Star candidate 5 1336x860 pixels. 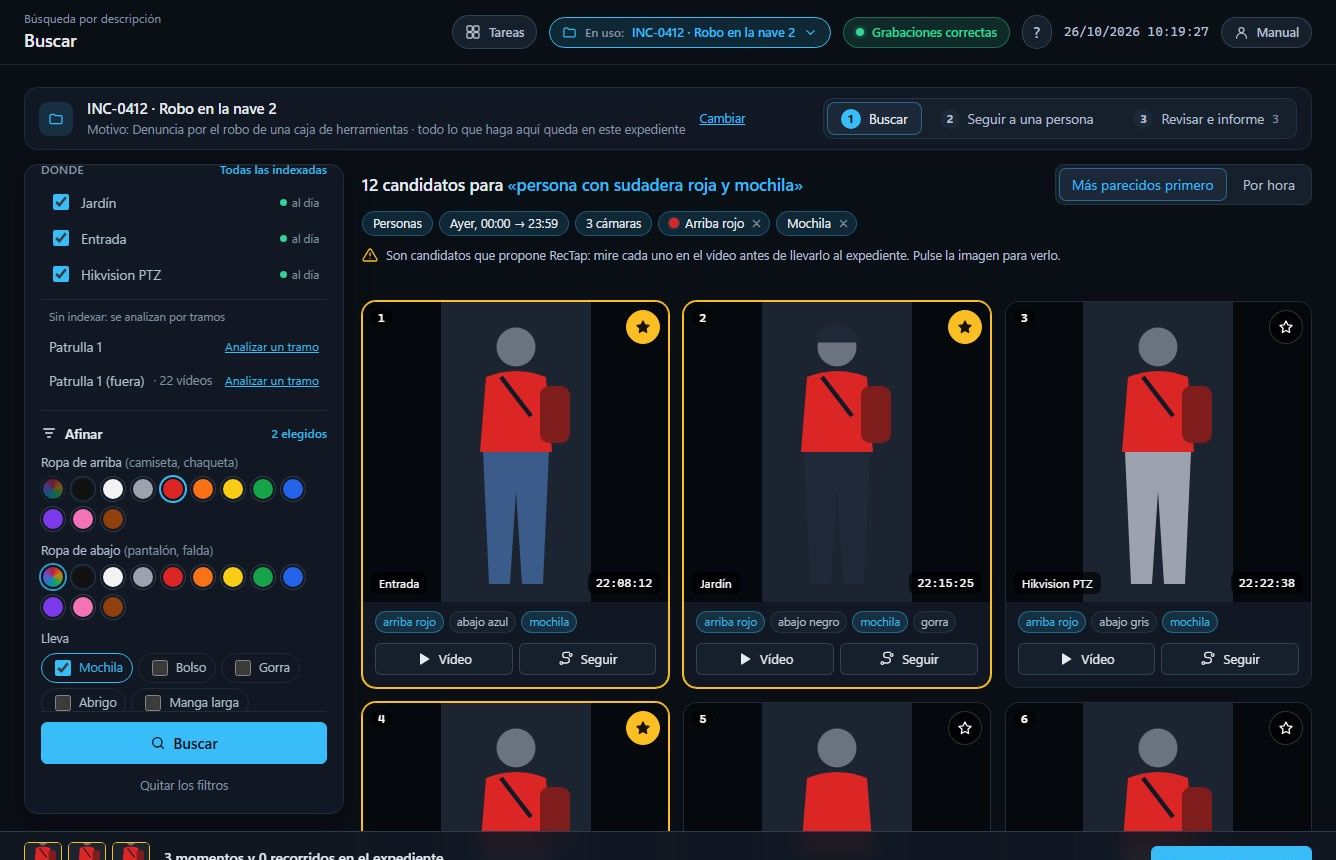coord(965,728)
